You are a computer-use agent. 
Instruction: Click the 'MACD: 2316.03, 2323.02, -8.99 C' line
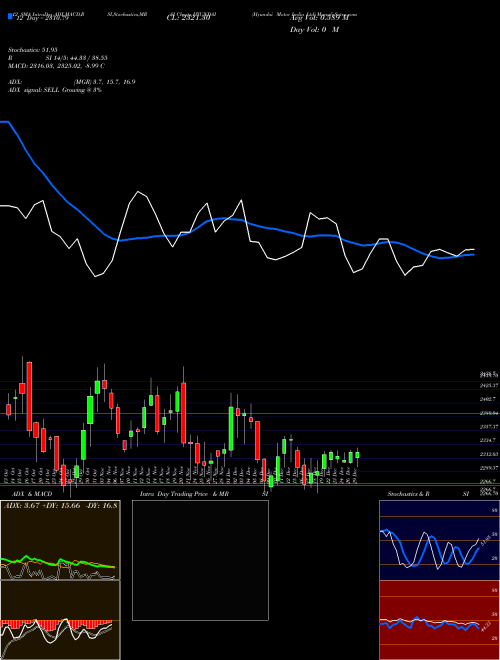(x=56, y=66)
